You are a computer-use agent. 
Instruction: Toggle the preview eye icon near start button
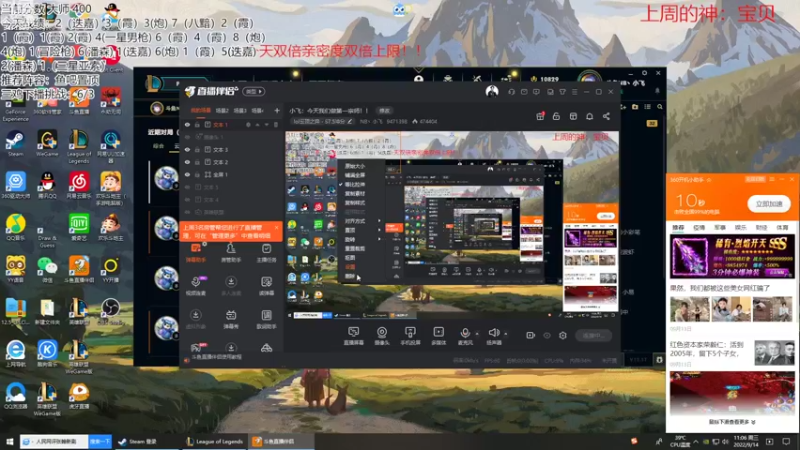[547, 335]
